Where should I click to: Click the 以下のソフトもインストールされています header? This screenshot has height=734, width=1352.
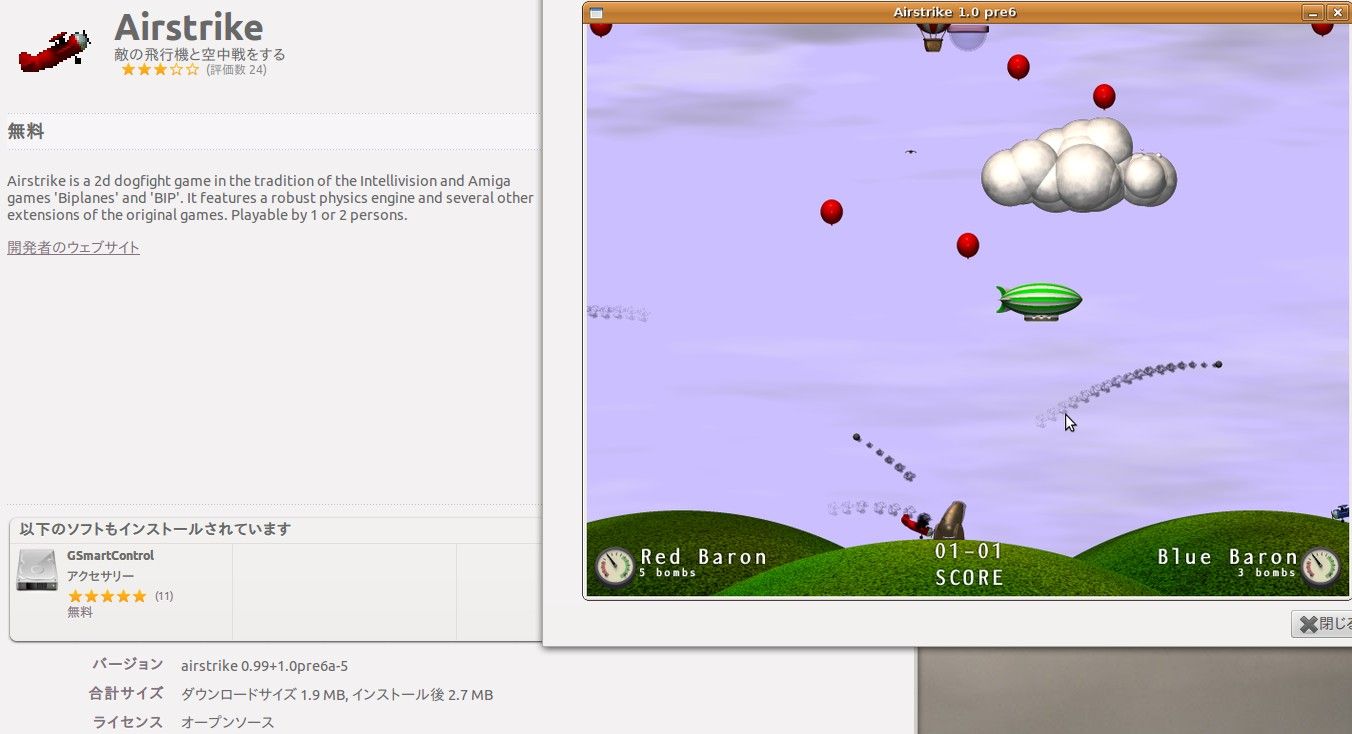tap(155, 529)
